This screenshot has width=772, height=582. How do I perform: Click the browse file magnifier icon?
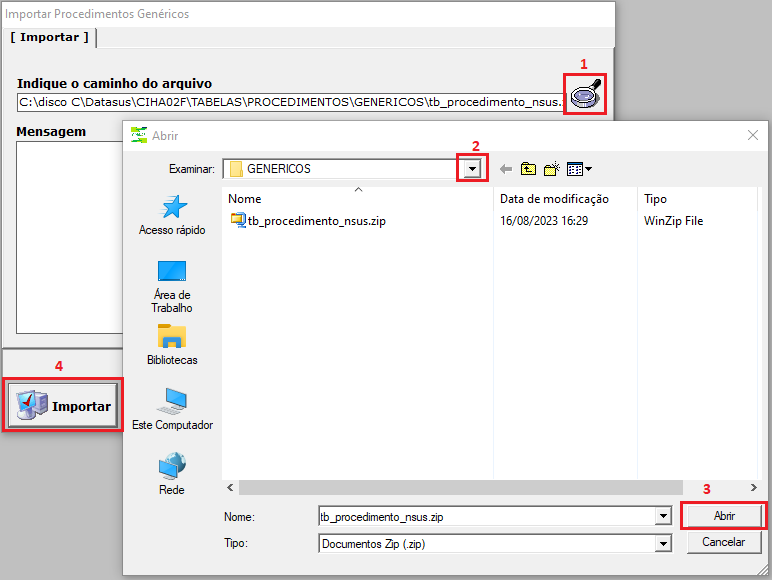pos(584,95)
